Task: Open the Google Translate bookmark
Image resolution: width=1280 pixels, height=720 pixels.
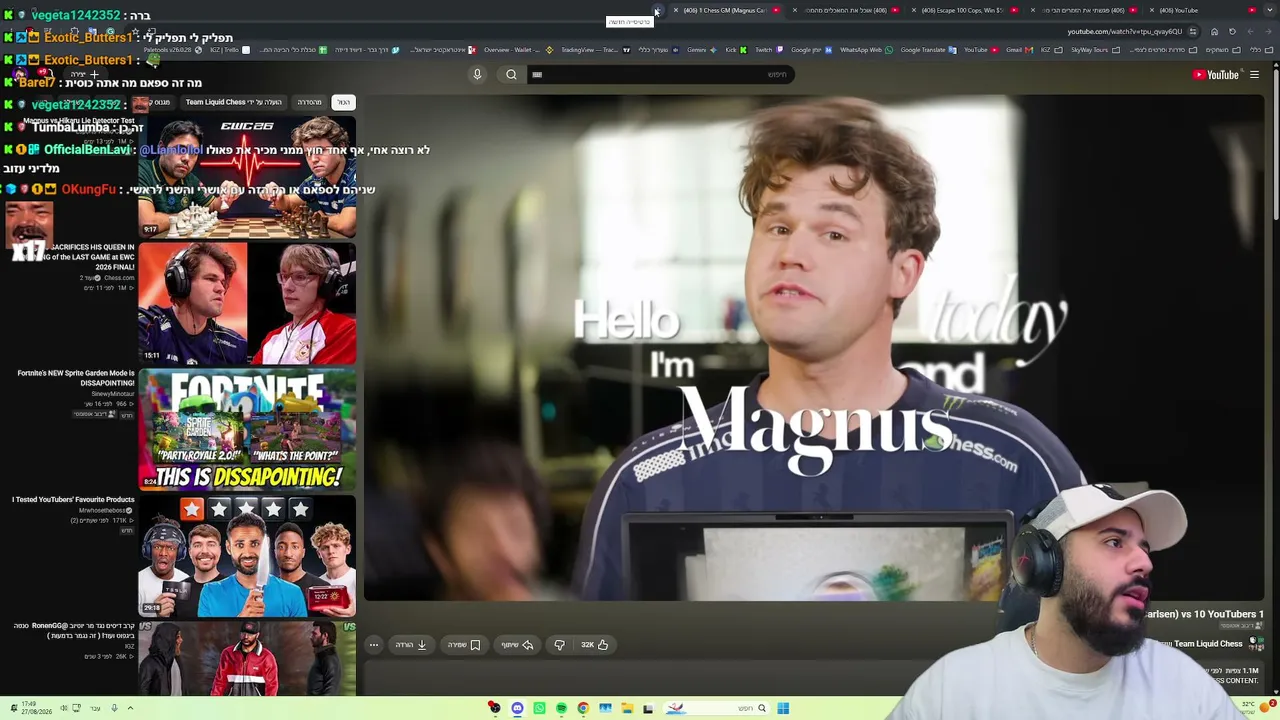Action: (x=927, y=50)
